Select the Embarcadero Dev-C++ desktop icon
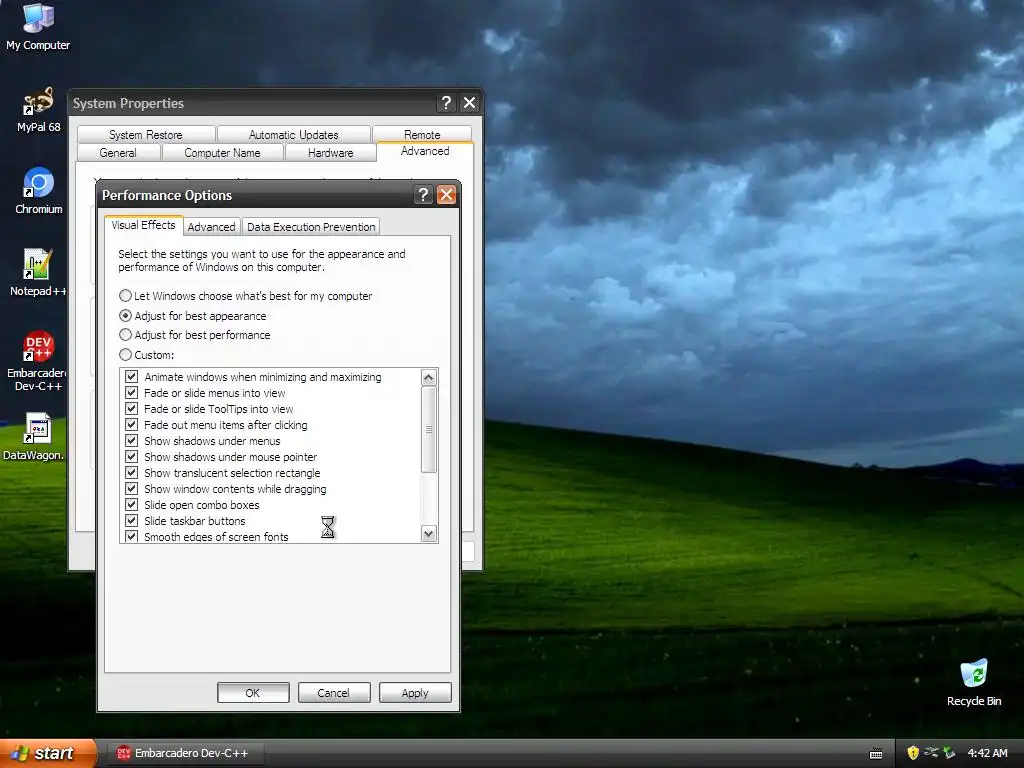 click(38, 360)
